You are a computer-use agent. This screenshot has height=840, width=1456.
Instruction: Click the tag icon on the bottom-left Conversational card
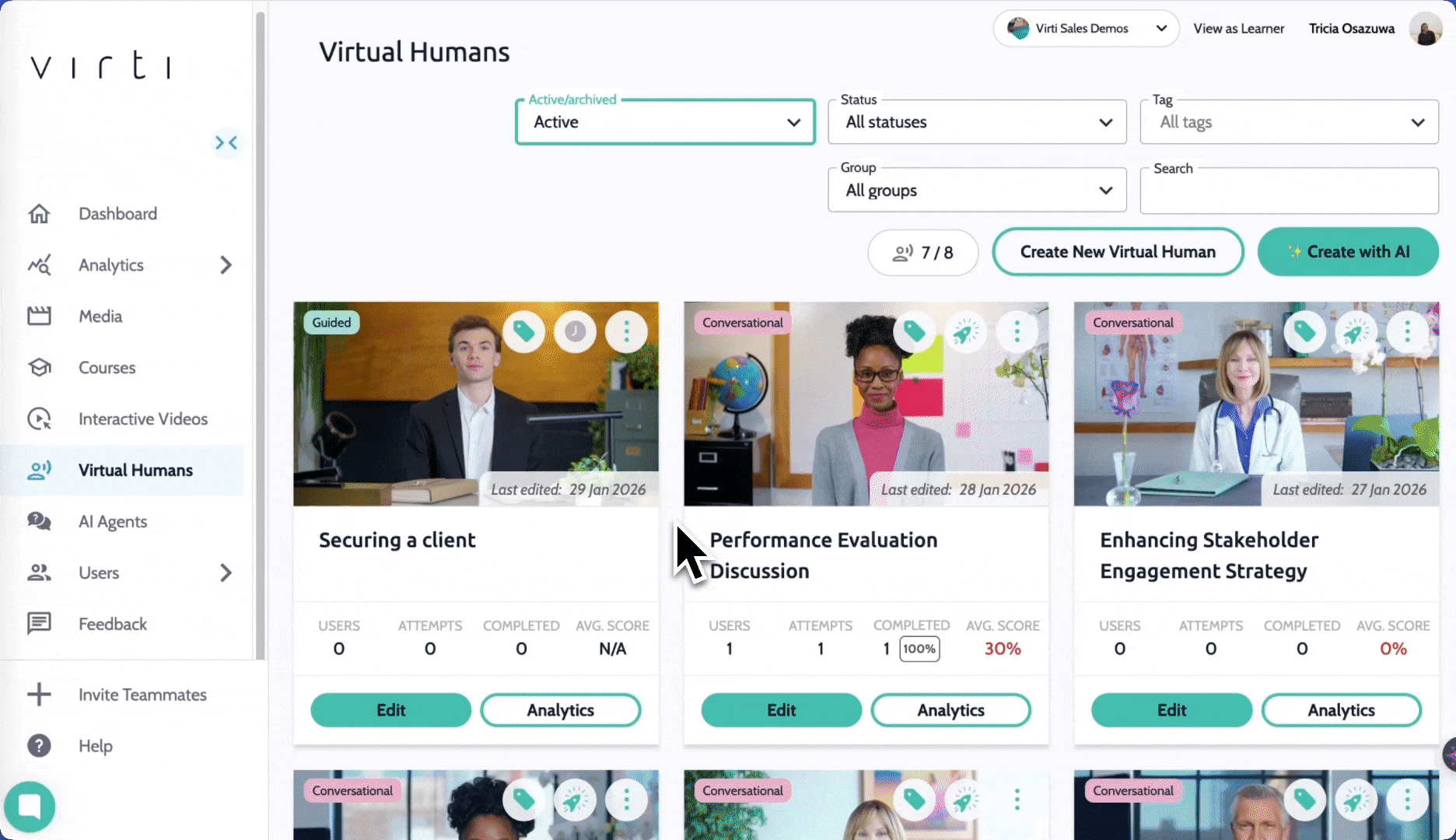(x=523, y=800)
